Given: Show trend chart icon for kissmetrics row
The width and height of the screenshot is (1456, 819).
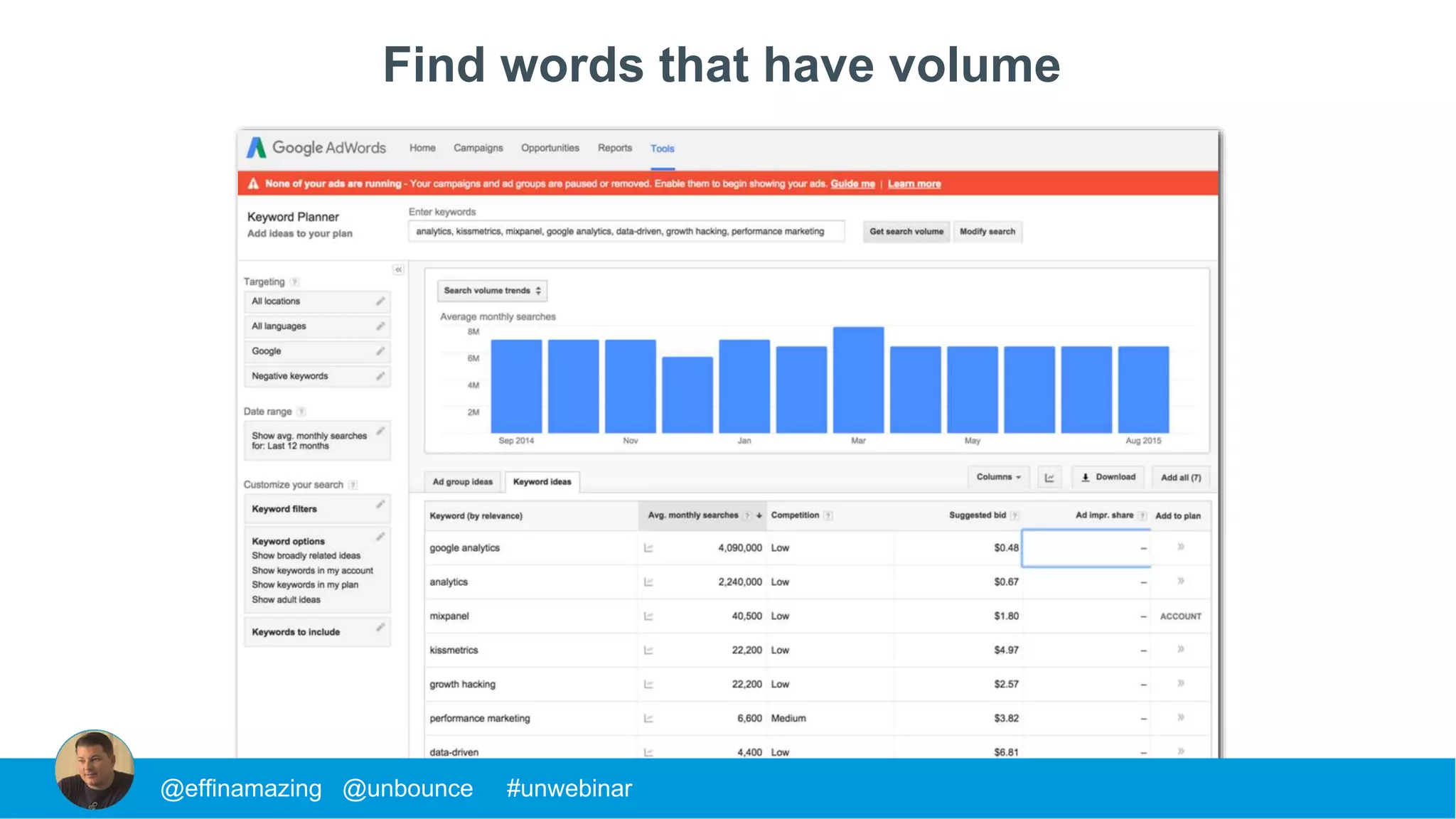Looking at the screenshot, I should (x=648, y=651).
